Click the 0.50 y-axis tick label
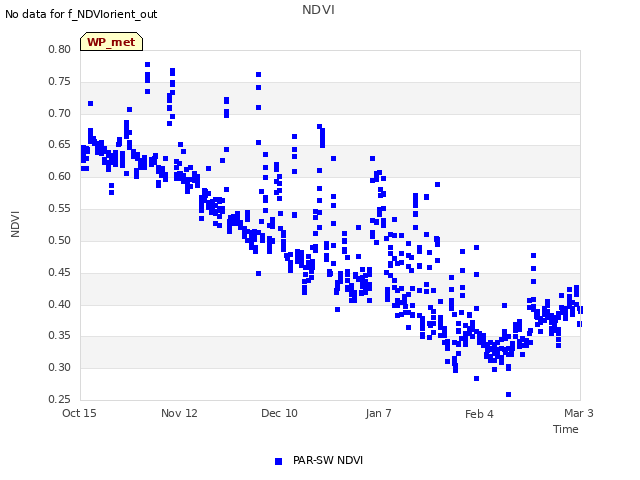Image resolution: width=640 pixels, height=480 pixels. (60, 240)
